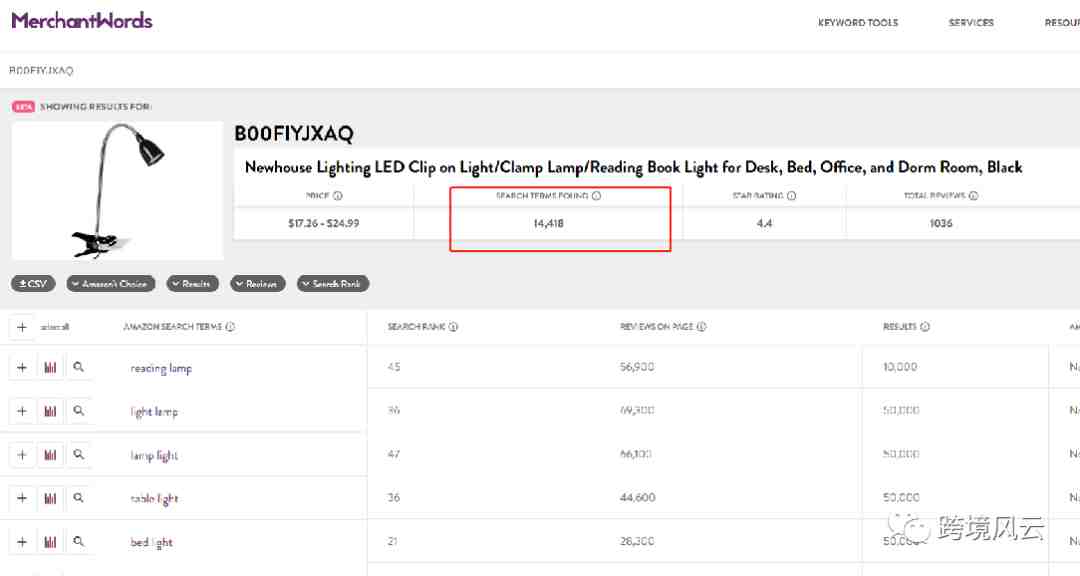Show info for Reviews on Page header
The height and width of the screenshot is (576, 1080).
click(x=701, y=327)
